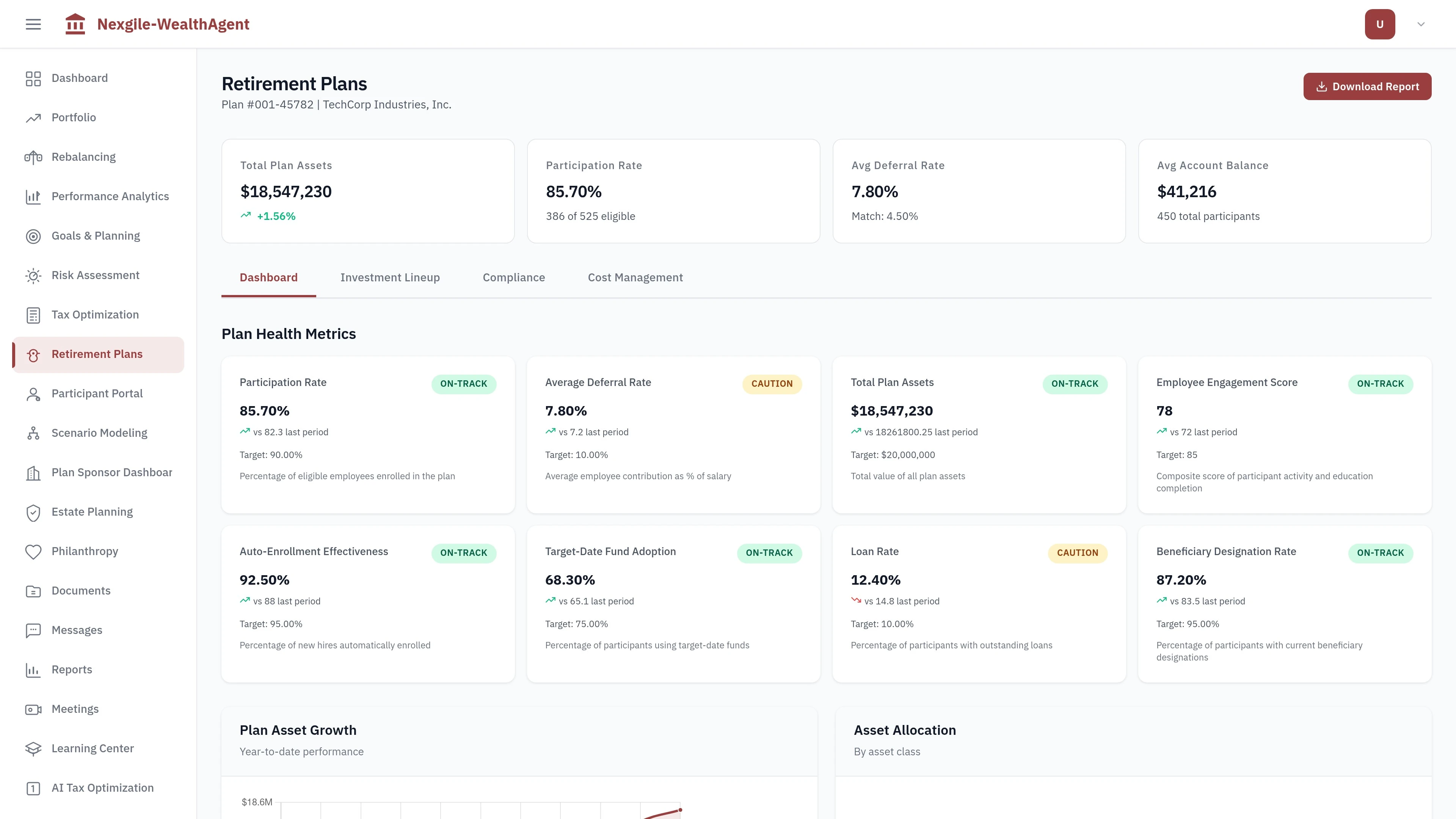
Task: Click the hamburger menu icon
Action: (x=33, y=24)
